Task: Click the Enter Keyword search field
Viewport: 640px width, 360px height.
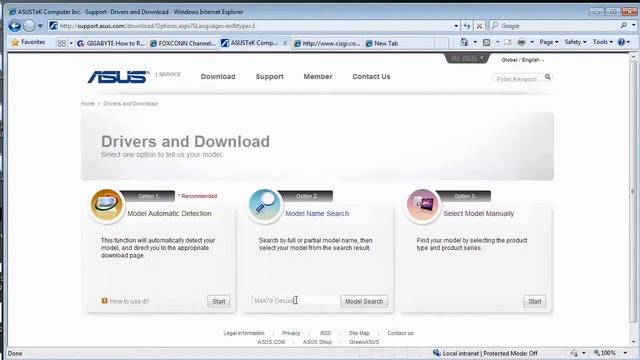Action: pos(518,78)
